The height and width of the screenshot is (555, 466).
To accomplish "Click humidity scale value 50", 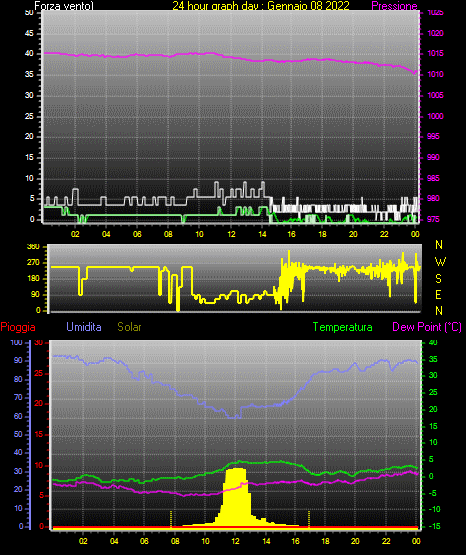I will pyautogui.click(x=18, y=434).
